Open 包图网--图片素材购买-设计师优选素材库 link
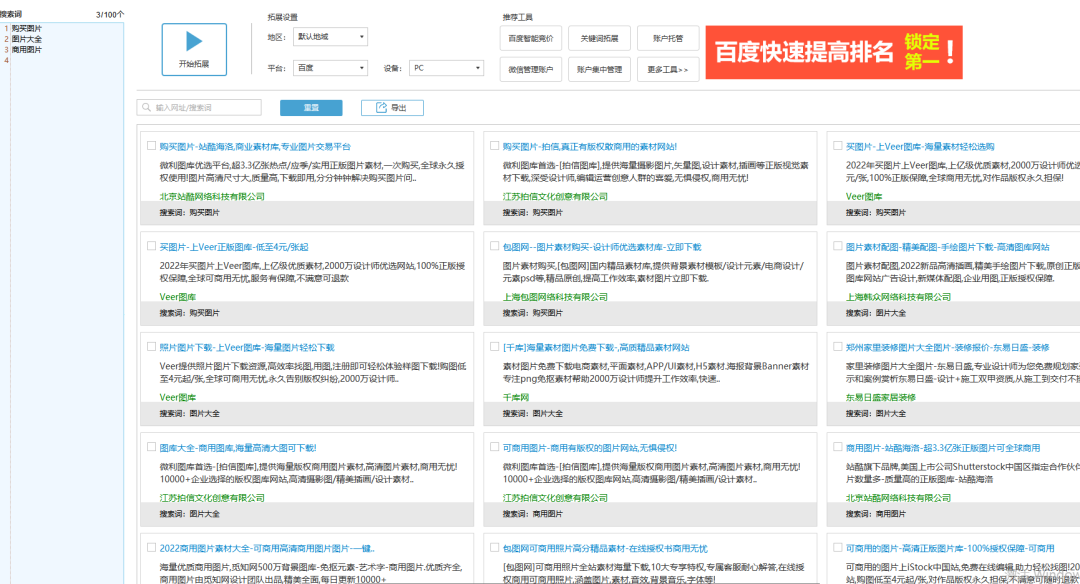The image size is (1080, 584). pyautogui.click(x=602, y=247)
